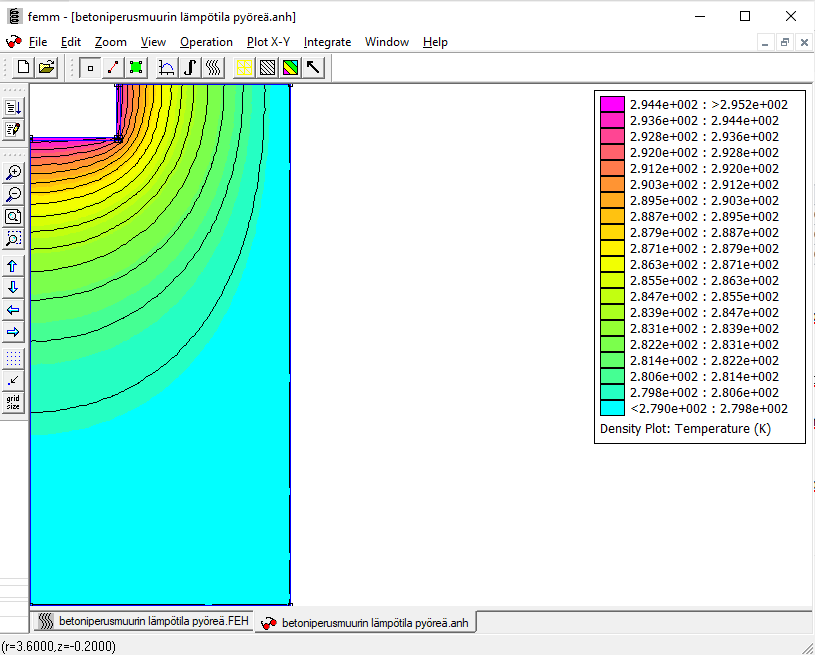This screenshot has height=655, width=815.
Task: Click the integral tool icon
Action: [x=190, y=68]
